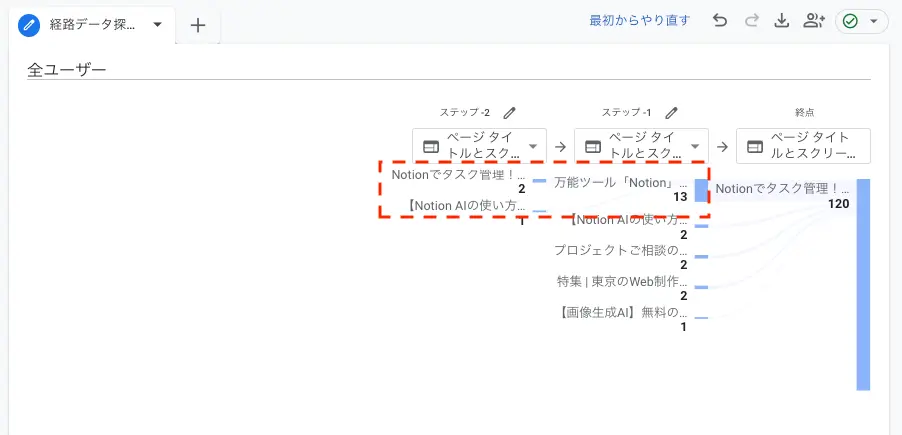Click the 終点 column label
This screenshot has width=902, height=435.
805,113
